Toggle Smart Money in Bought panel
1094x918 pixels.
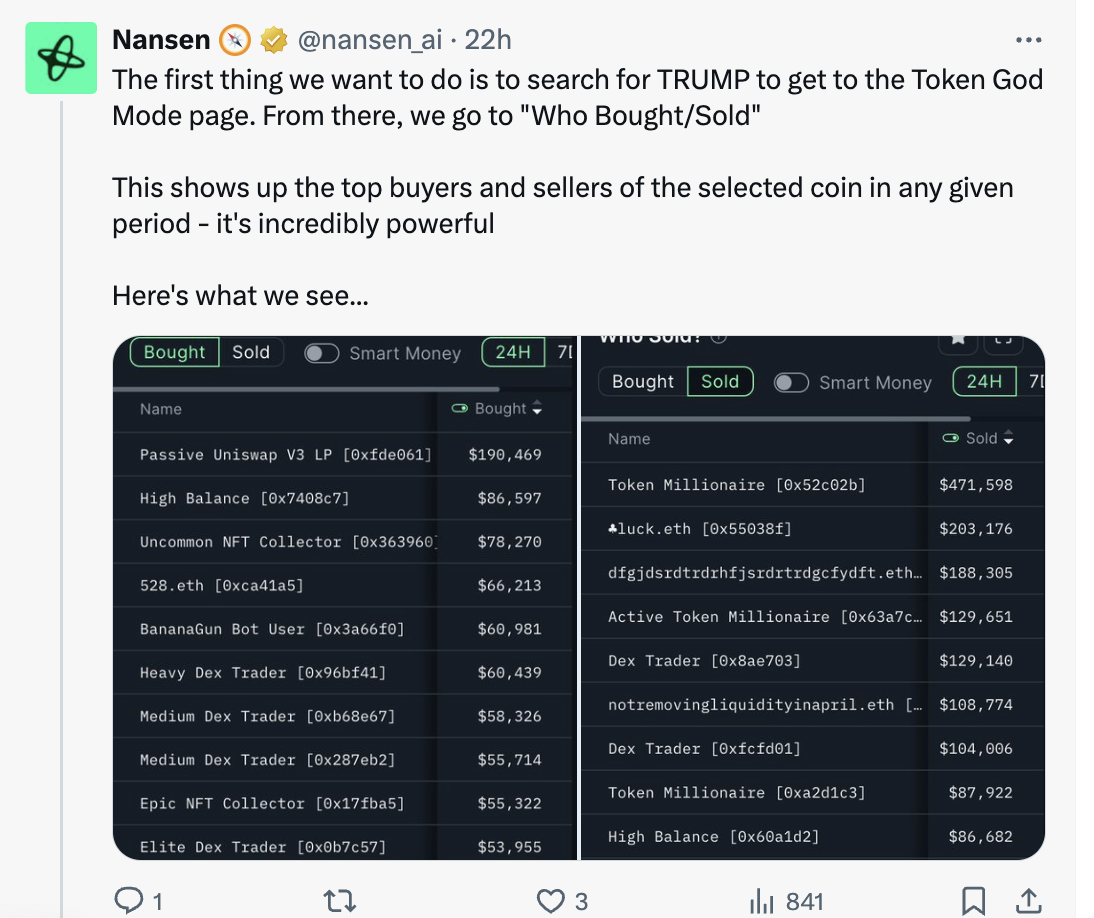322,353
